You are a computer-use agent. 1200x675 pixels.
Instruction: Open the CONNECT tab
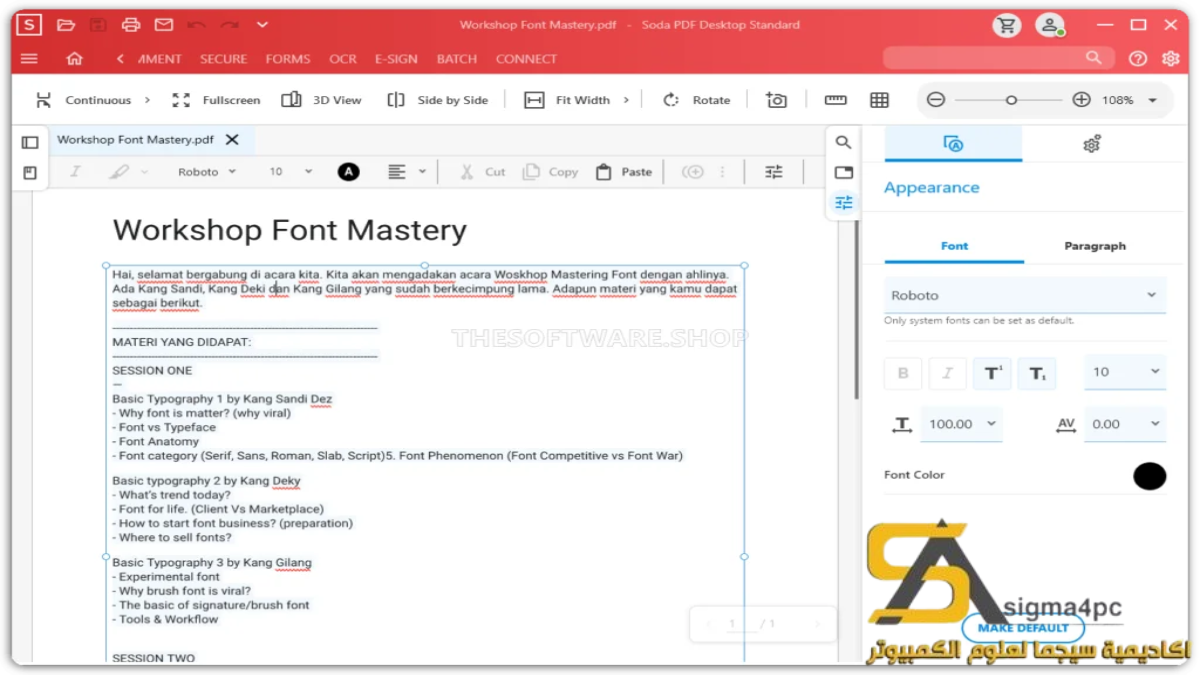tap(526, 59)
